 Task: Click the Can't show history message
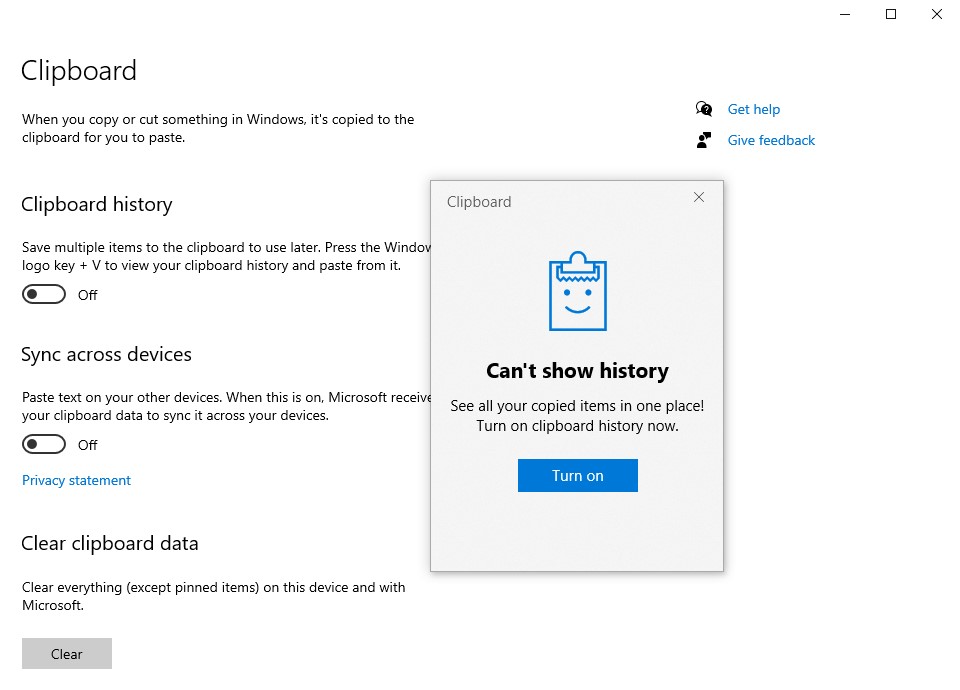click(x=577, y=370)
